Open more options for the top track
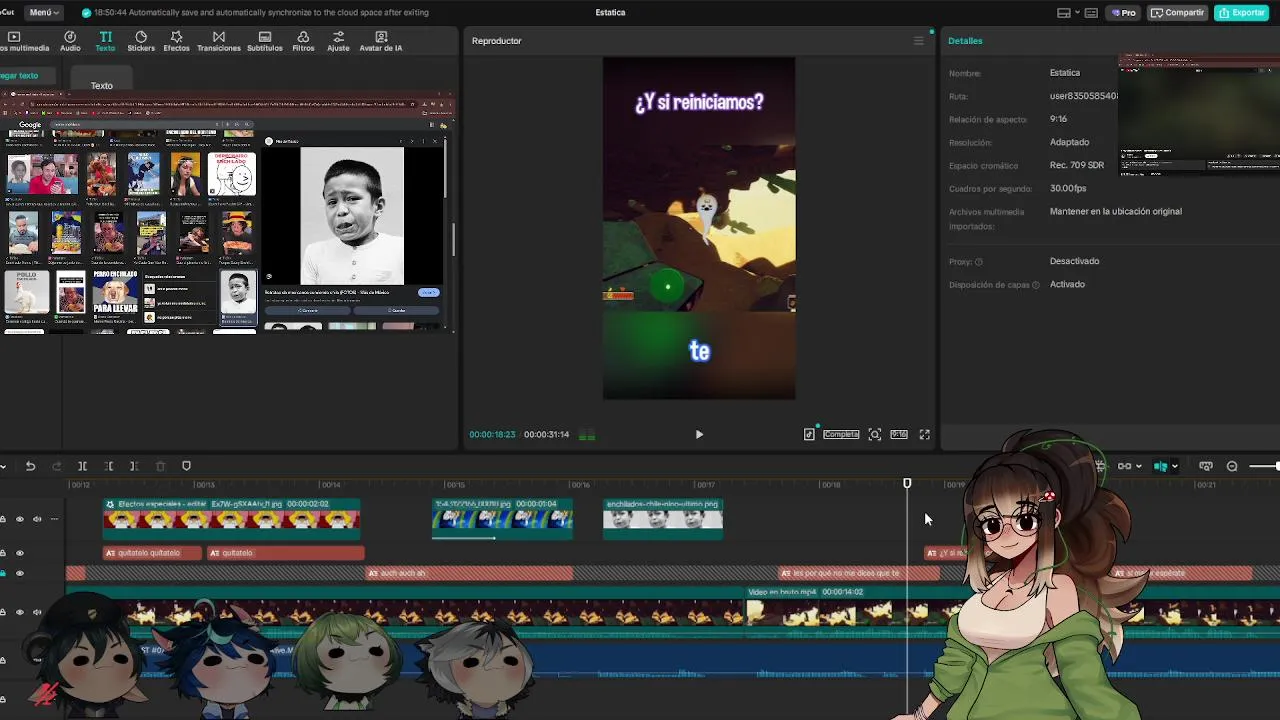The image size is (1280, 720). 54,519
